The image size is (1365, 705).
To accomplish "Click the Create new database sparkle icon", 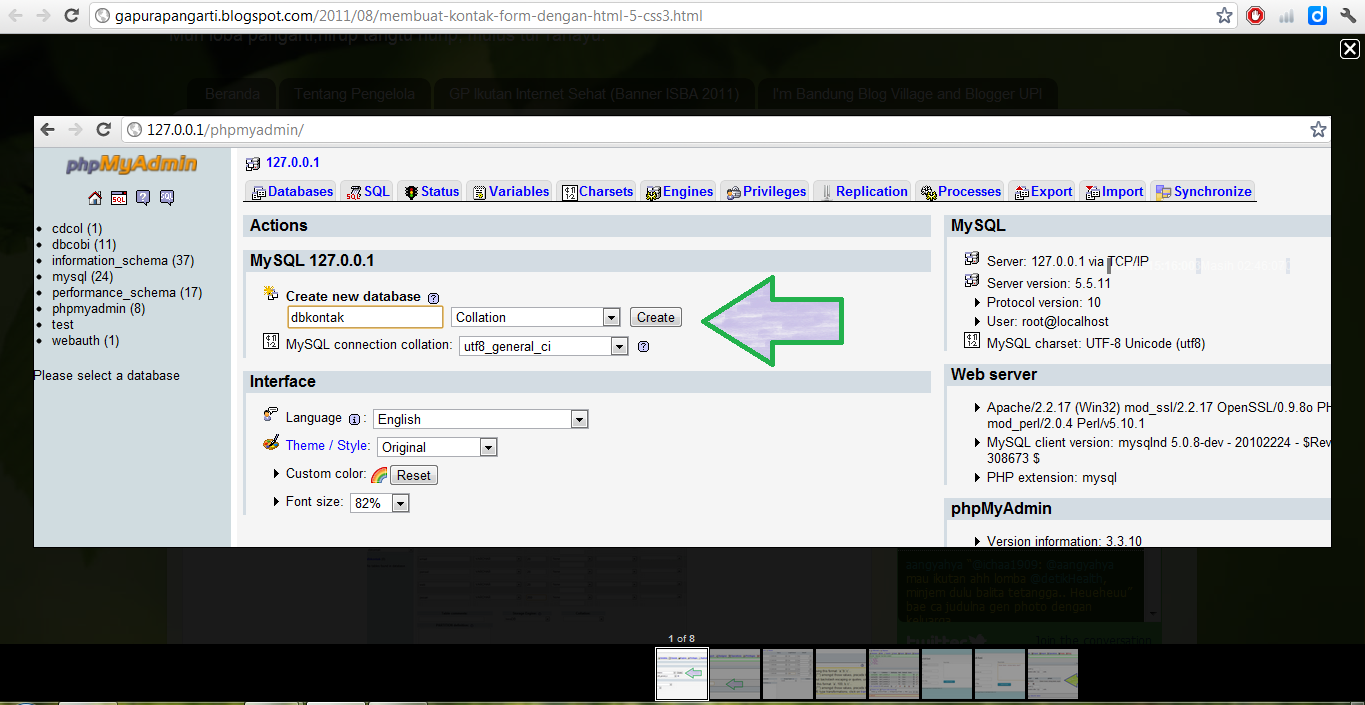I will coord(270,293).
